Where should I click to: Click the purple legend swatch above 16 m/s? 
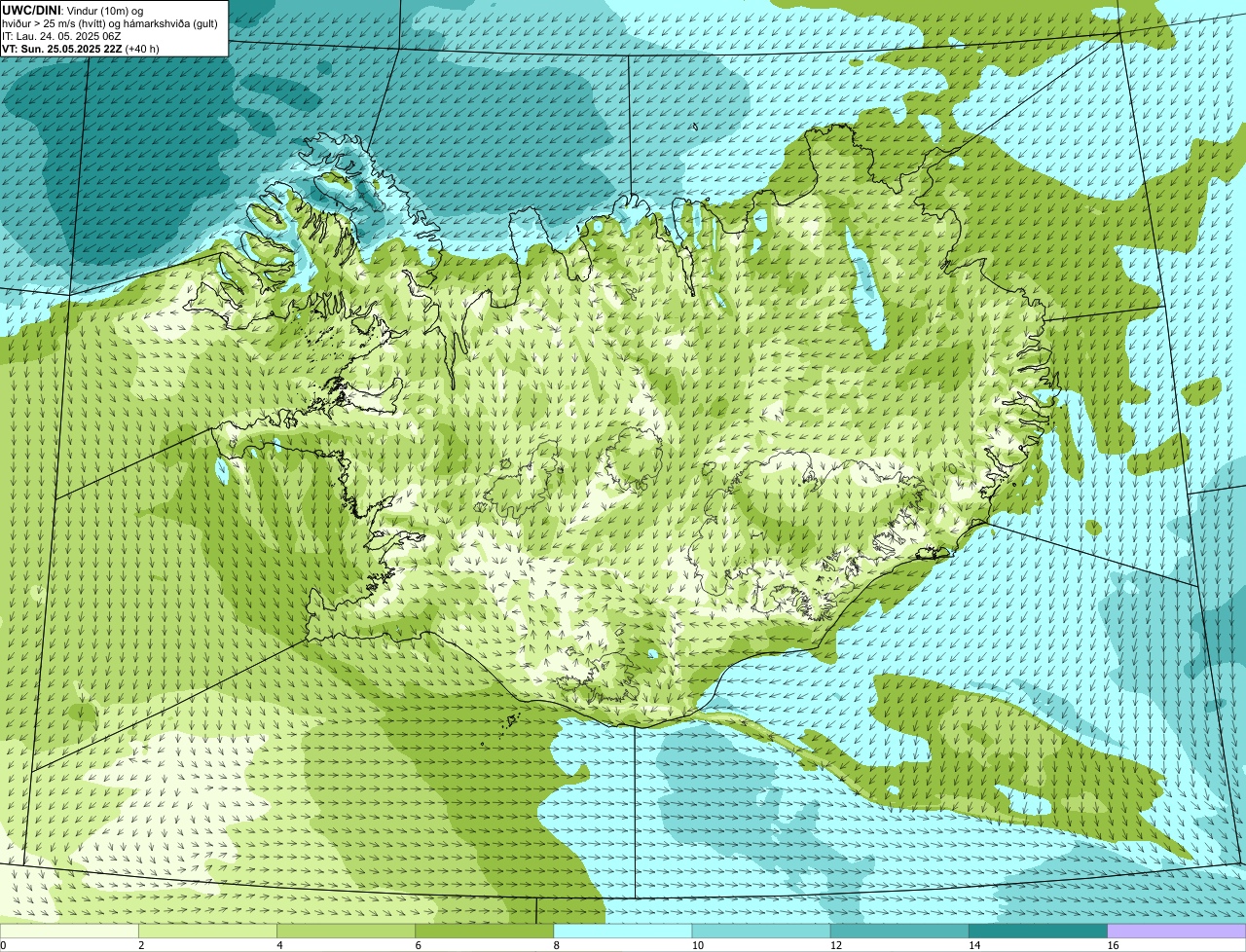[x=1177, y=932]
